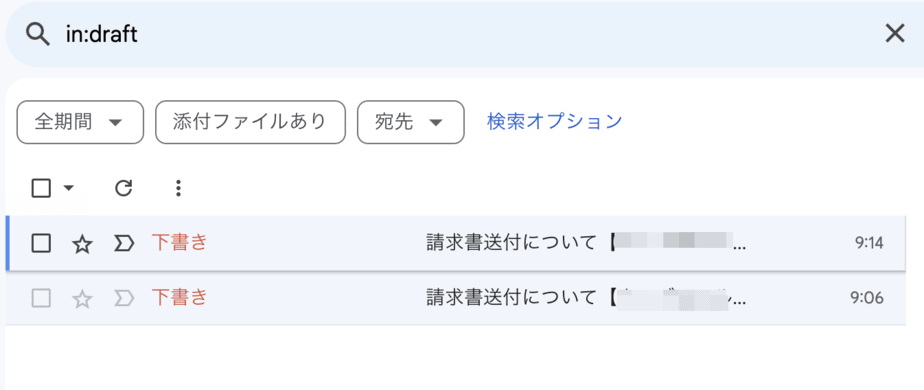
Task: Star the 9:14 draft message
Action: pos(82,243)
